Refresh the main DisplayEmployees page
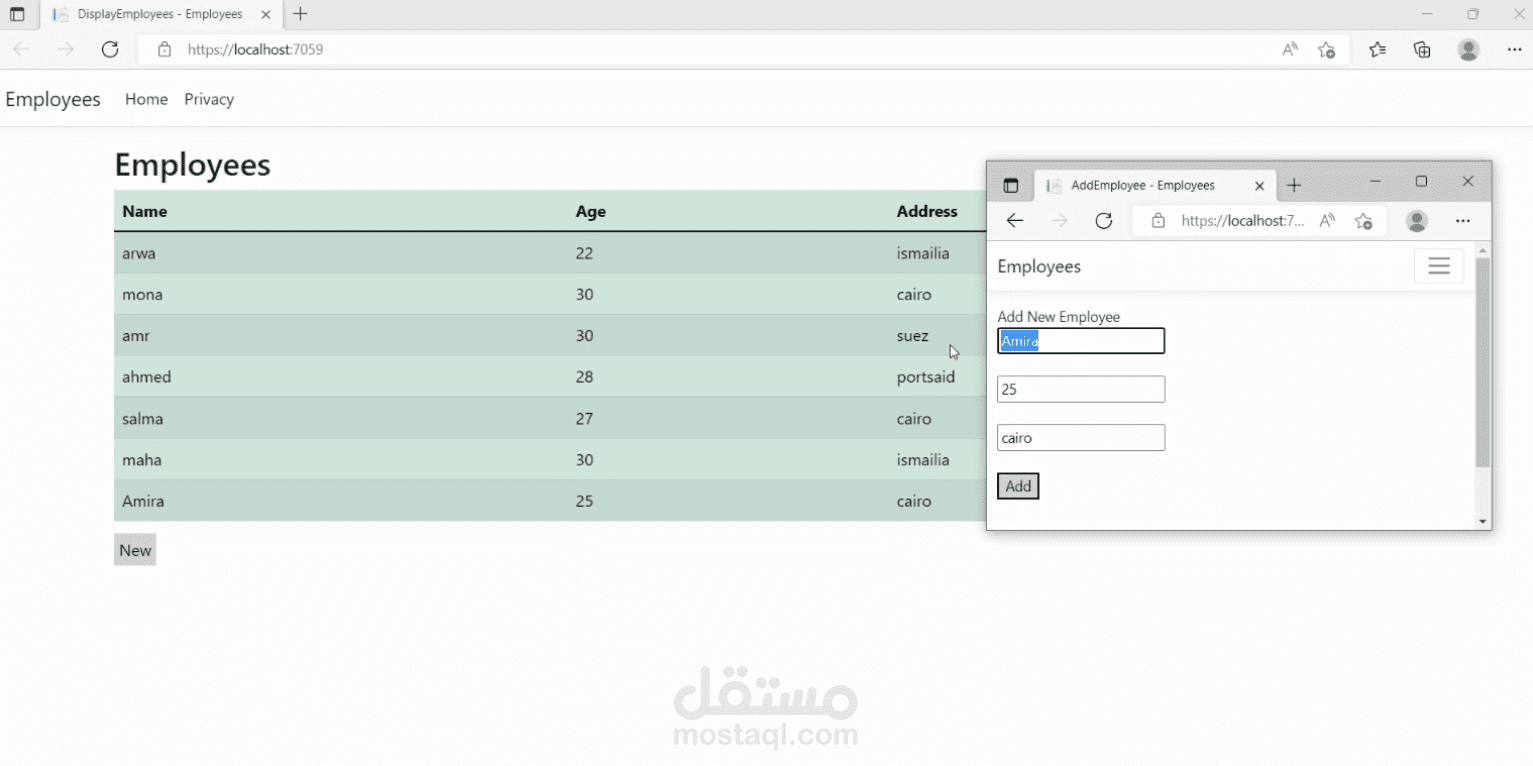The height and width of the screenshot is (766, 1533). coord(110,49)
